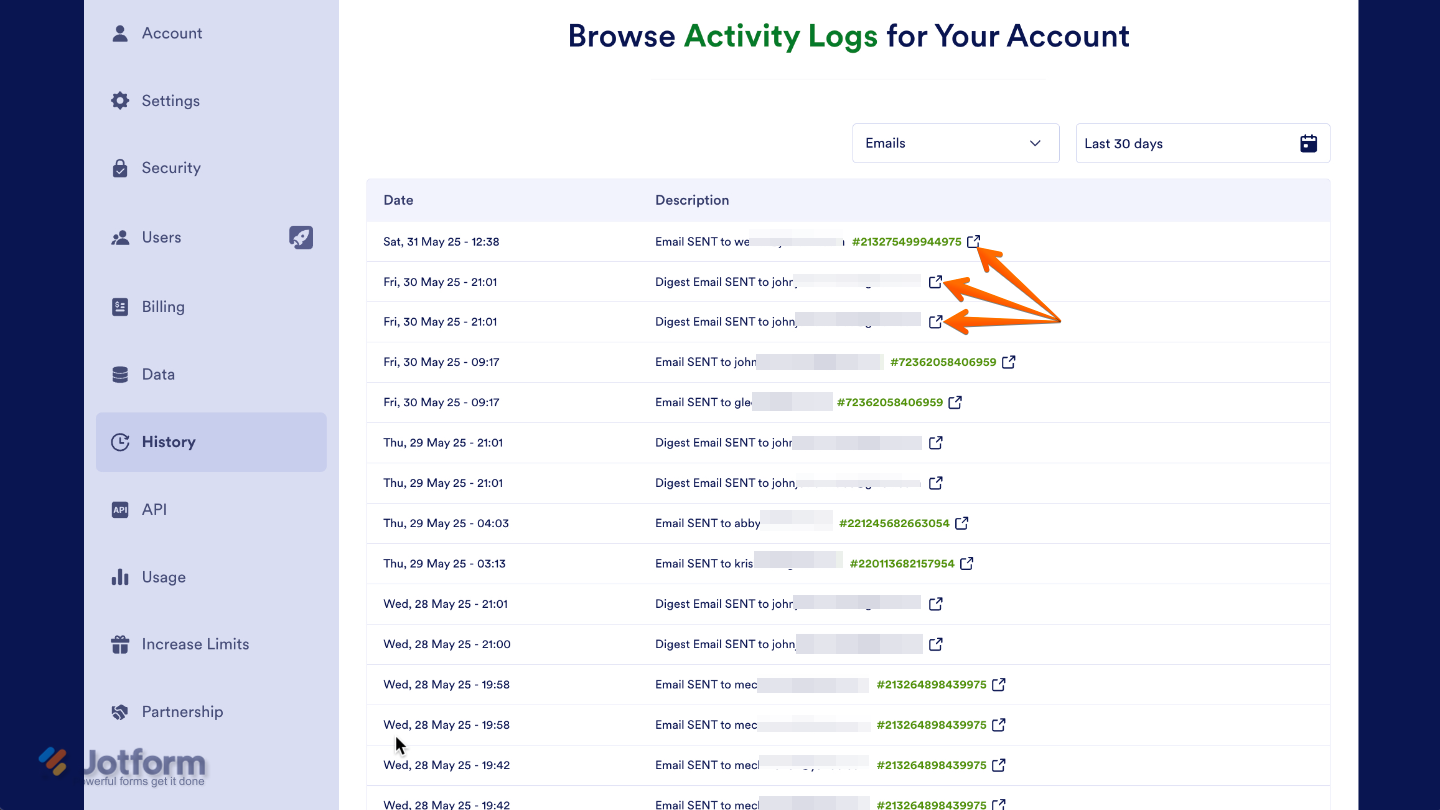Image resolution: width=1440 pixels, height=810 pixels.
Task: Open Usage via the bar chart icon
Action: coord(119,576)
